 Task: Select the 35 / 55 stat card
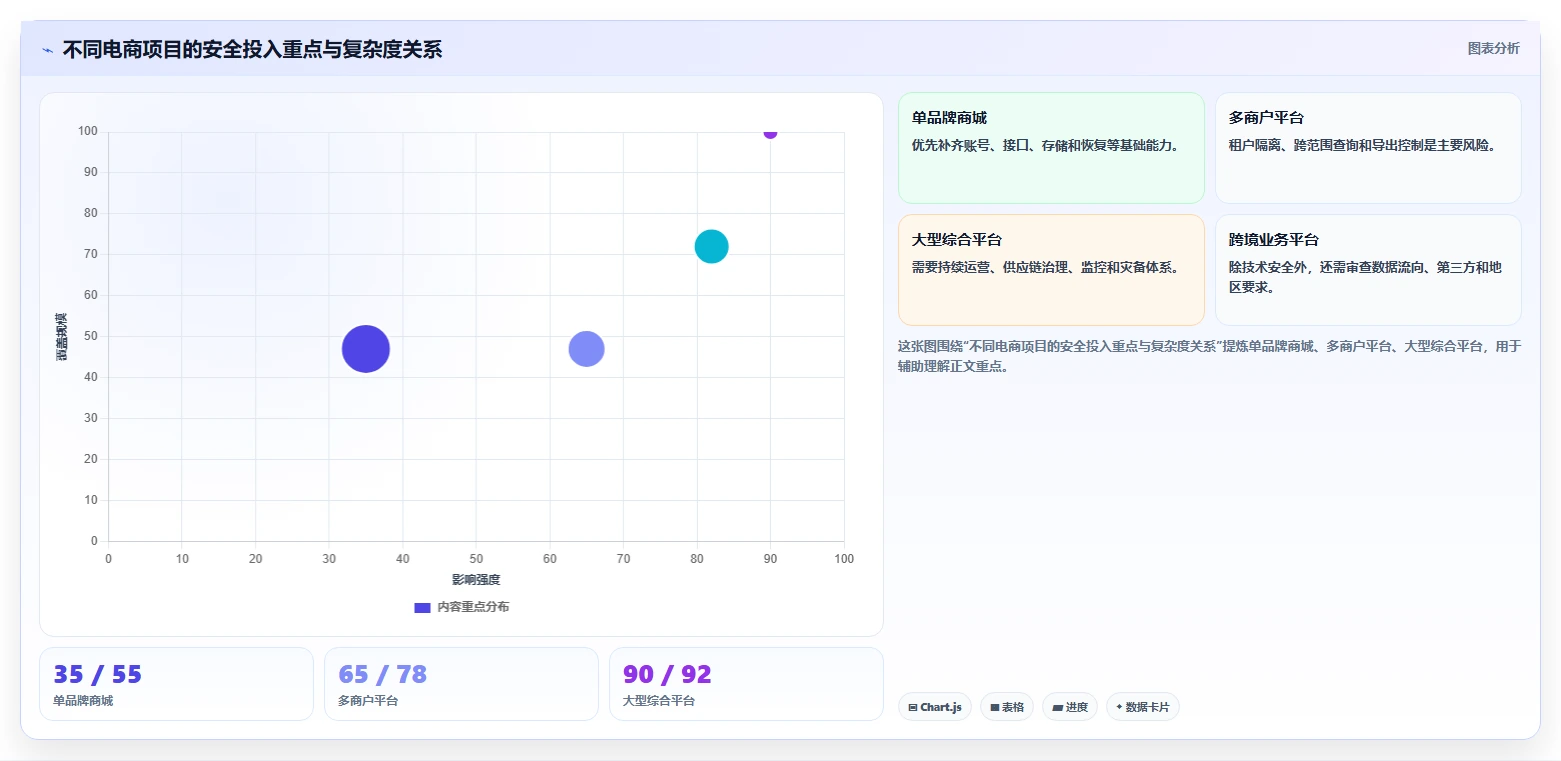pos(176,684)
